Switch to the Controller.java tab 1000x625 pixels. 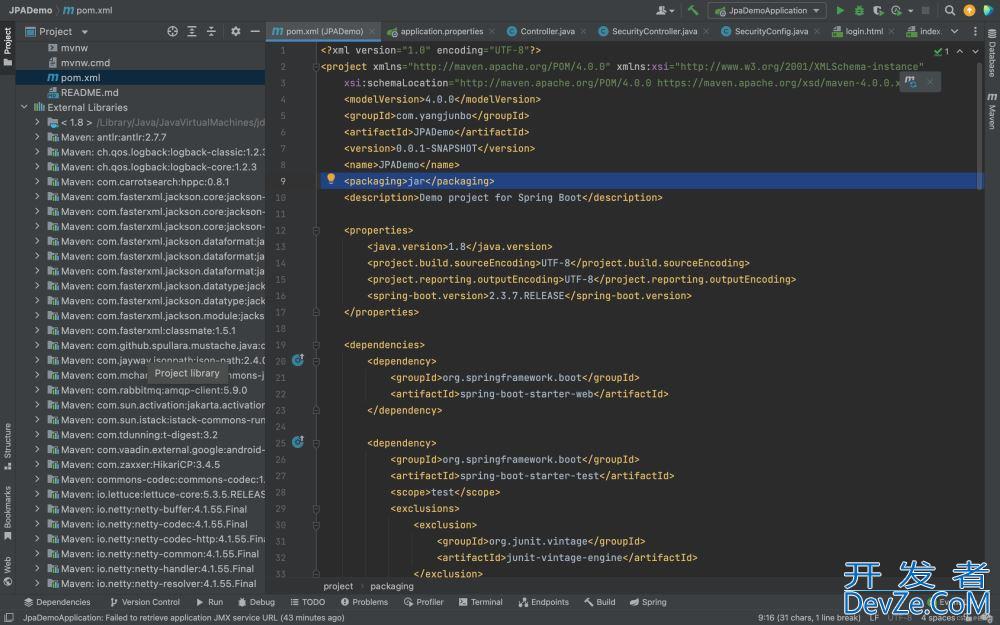pos(547,31)
